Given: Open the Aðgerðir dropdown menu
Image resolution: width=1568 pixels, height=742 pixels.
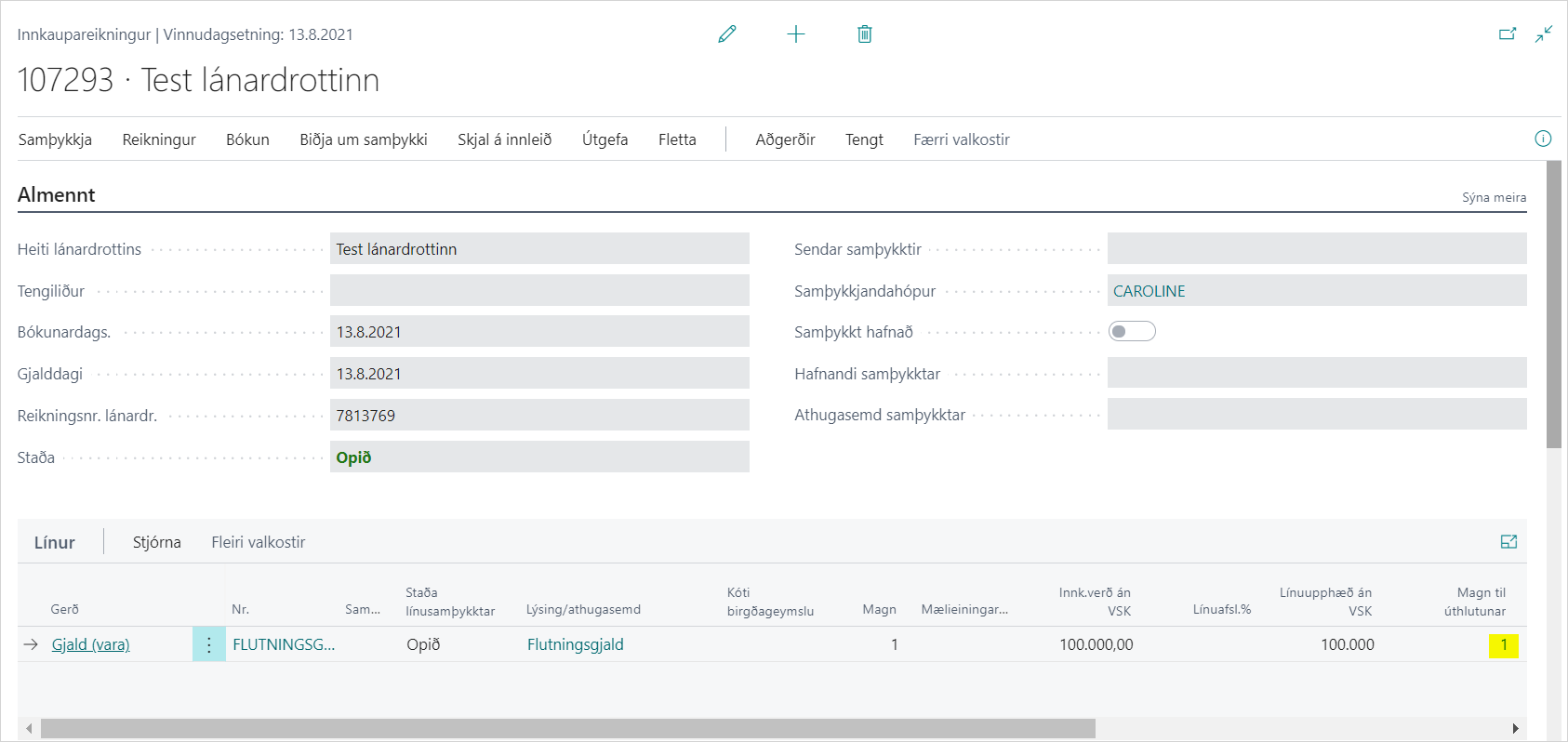Looking at the screenshot, I should [x=785, y=139].
